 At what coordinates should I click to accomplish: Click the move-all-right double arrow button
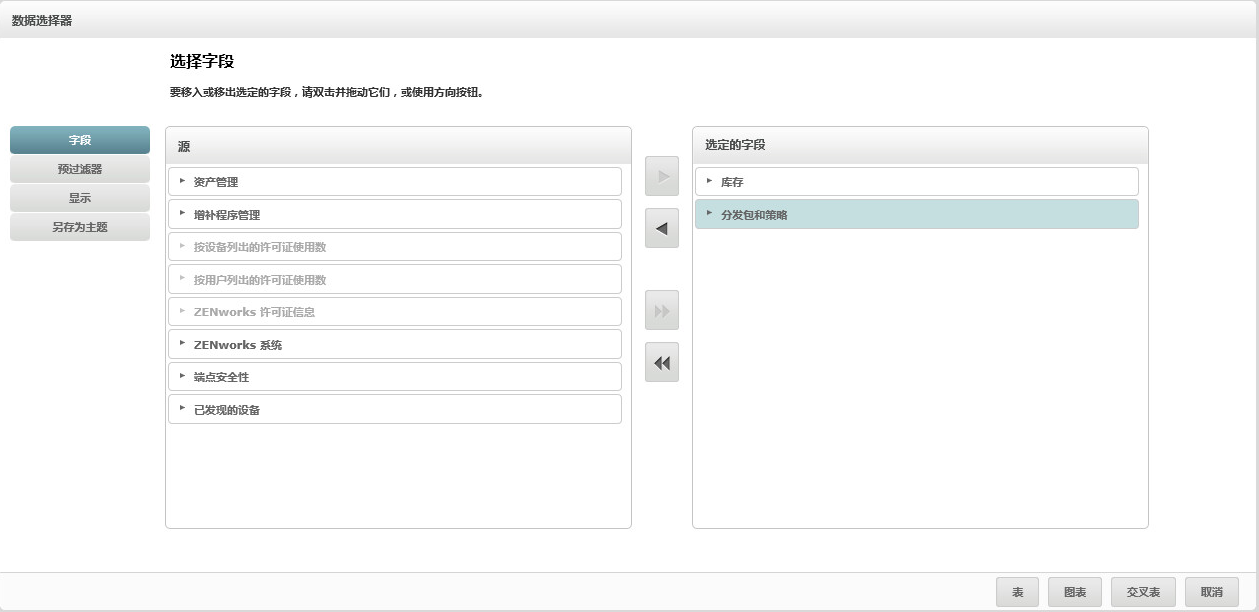click(662, 310)
